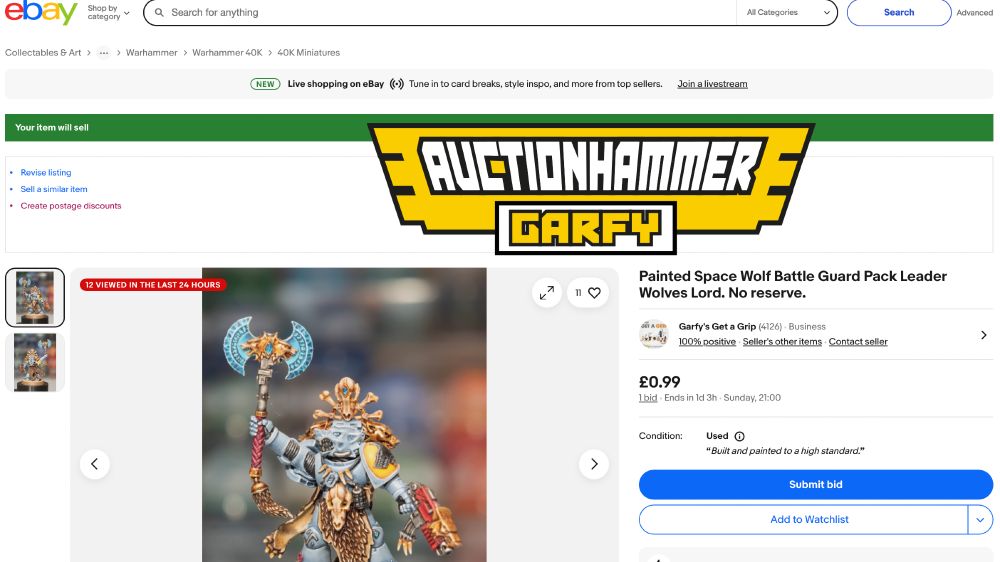Image resolution: width=1000 pixels, height=562 pixels.
Task: Click the Used condition info icon
Action: click(740, 436)
